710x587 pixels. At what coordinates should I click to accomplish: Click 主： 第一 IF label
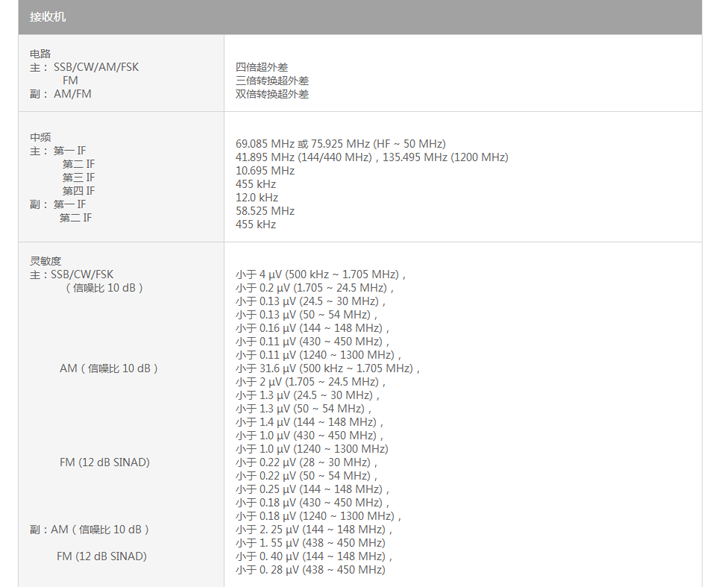coord(58,150)
